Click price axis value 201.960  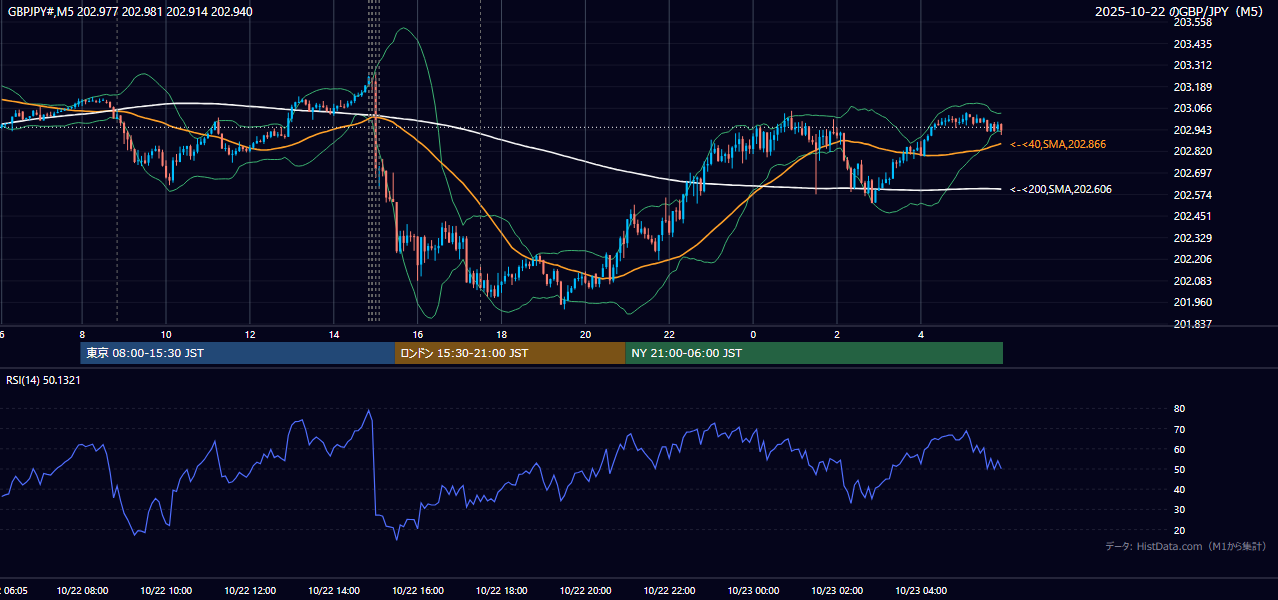1192,302
